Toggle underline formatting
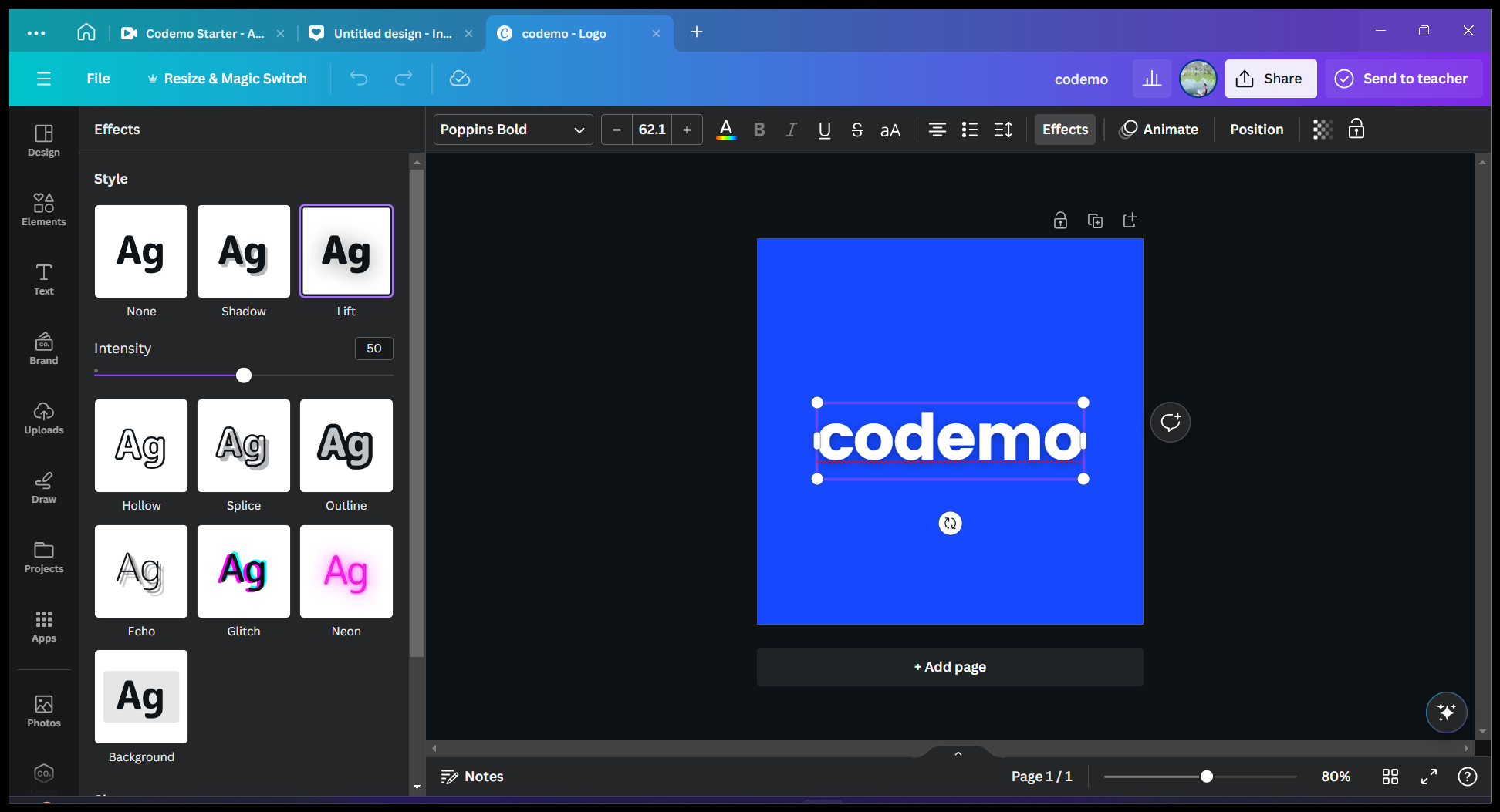The image size is (1500, 812). click(x=825, y=130)
